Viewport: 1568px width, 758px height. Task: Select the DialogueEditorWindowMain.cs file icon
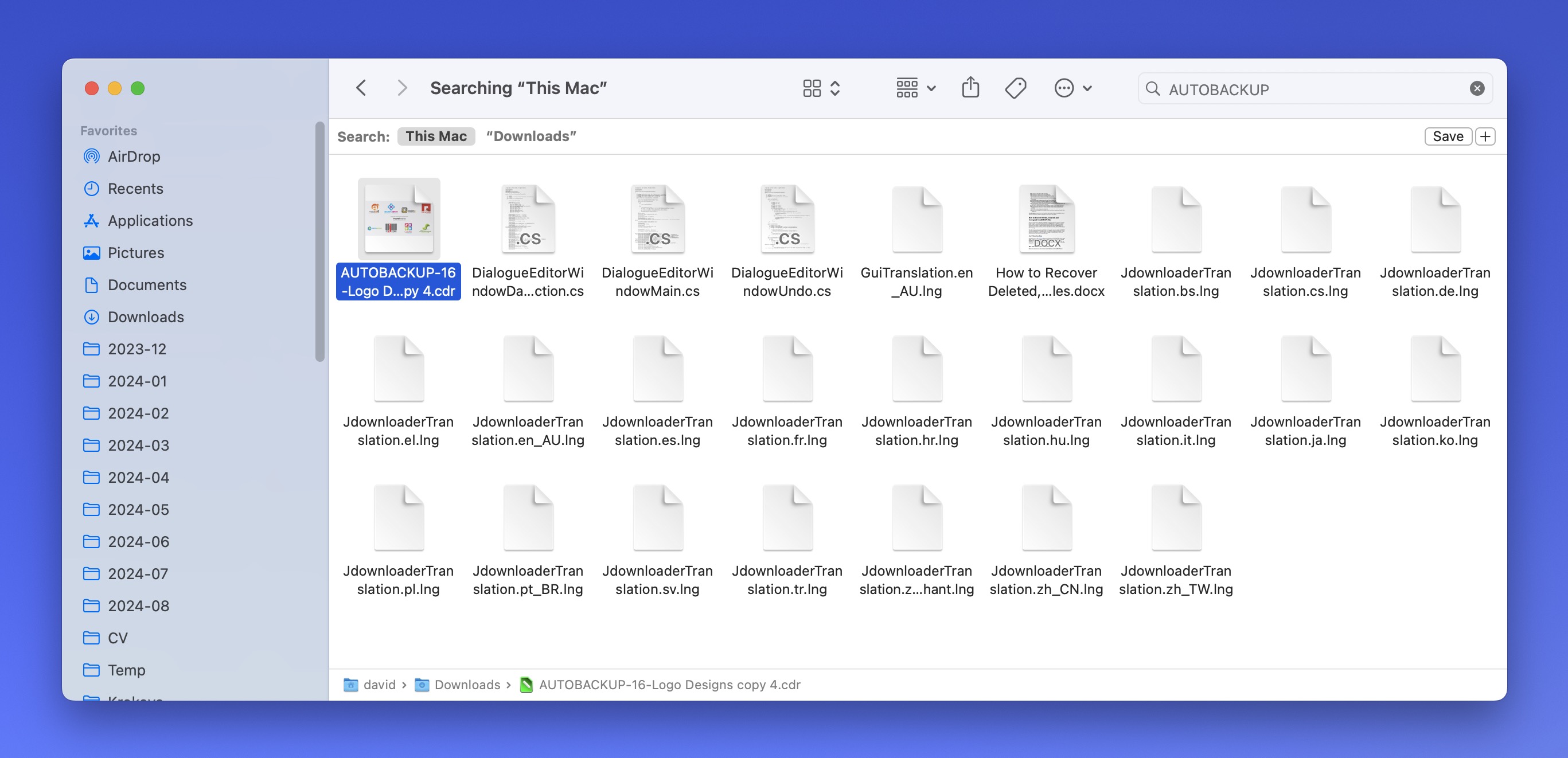pos(657,219)
